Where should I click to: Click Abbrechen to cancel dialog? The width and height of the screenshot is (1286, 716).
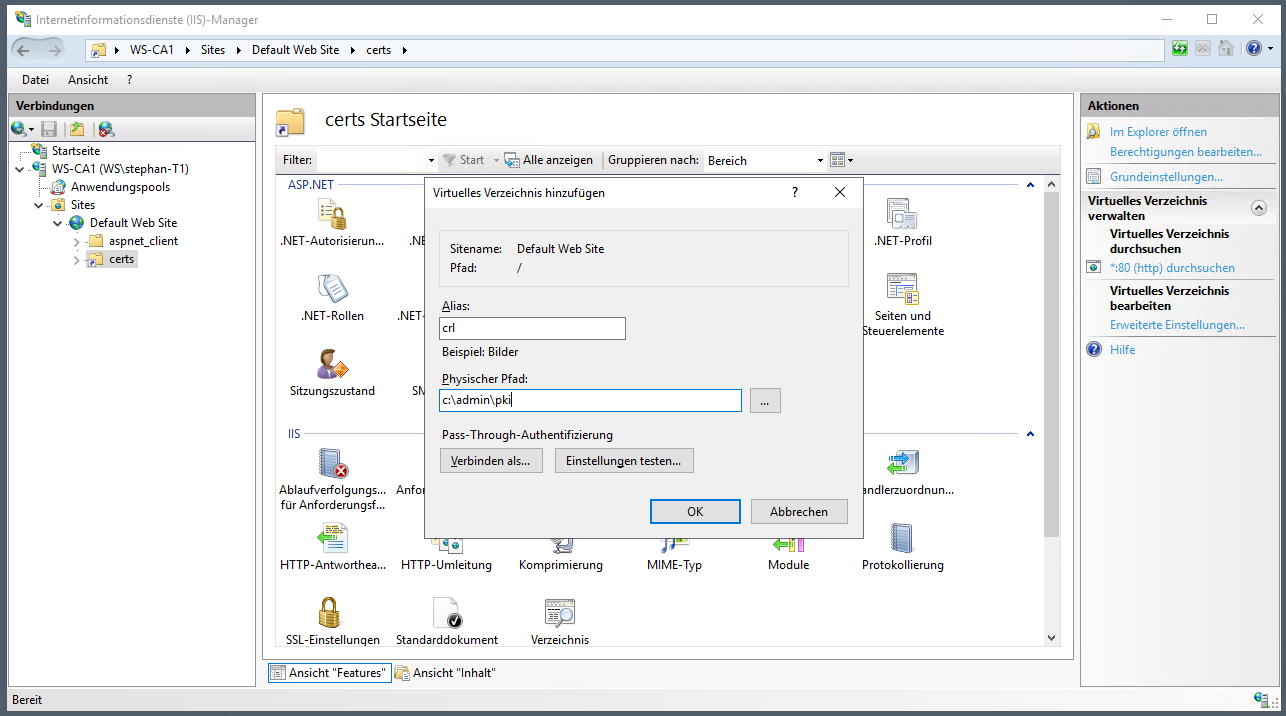pyautogui.click(x=799, y=511)
